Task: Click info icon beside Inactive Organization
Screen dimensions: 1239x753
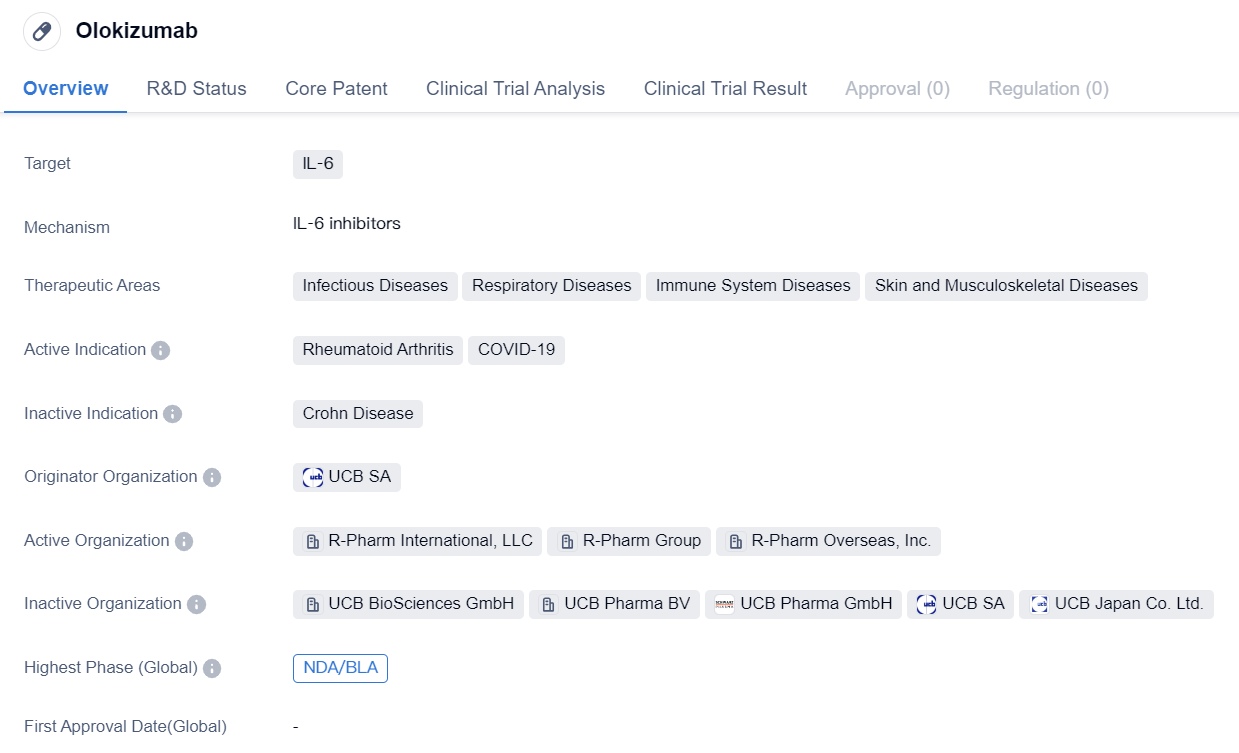Action: pyautogui.click(x=196, y=604)
